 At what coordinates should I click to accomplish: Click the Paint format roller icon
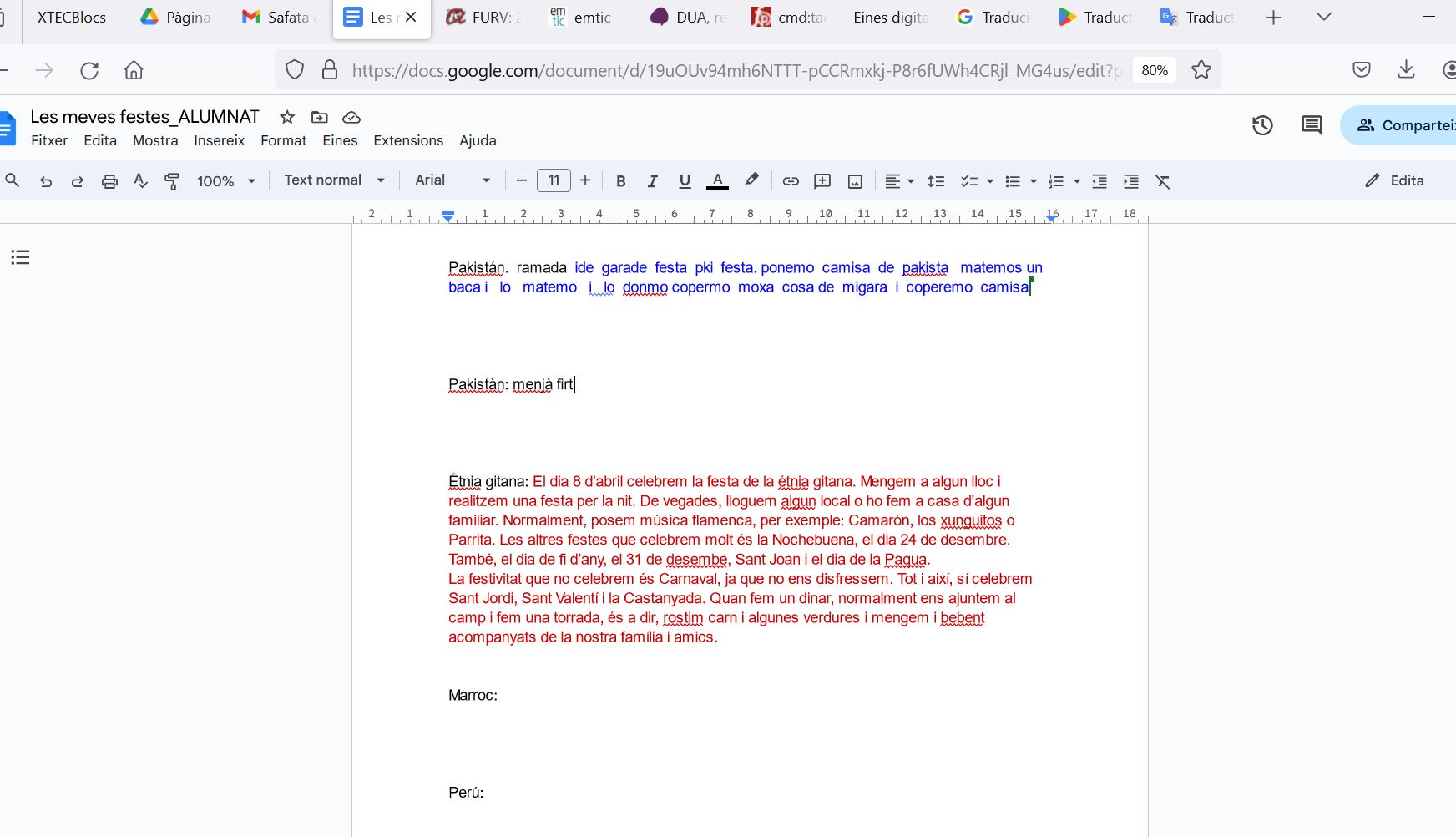(172, 181)
